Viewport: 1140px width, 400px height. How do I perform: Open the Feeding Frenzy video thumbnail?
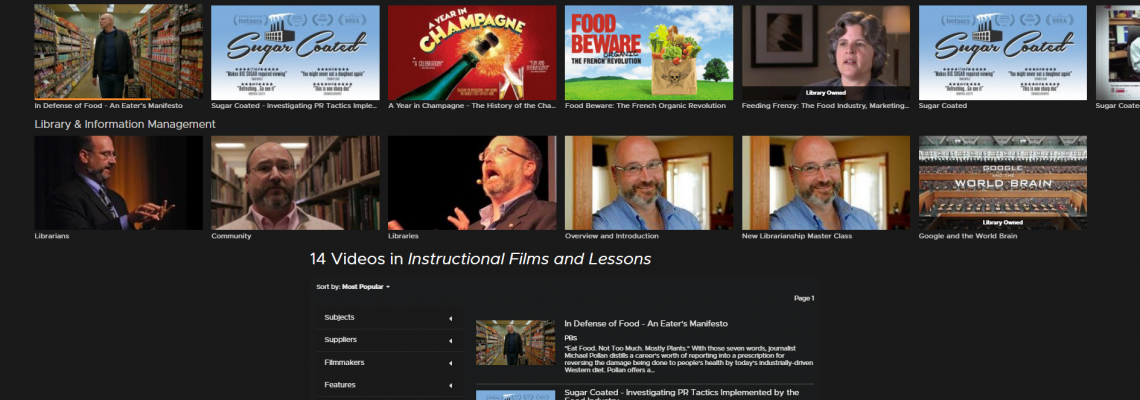[826, 52]
